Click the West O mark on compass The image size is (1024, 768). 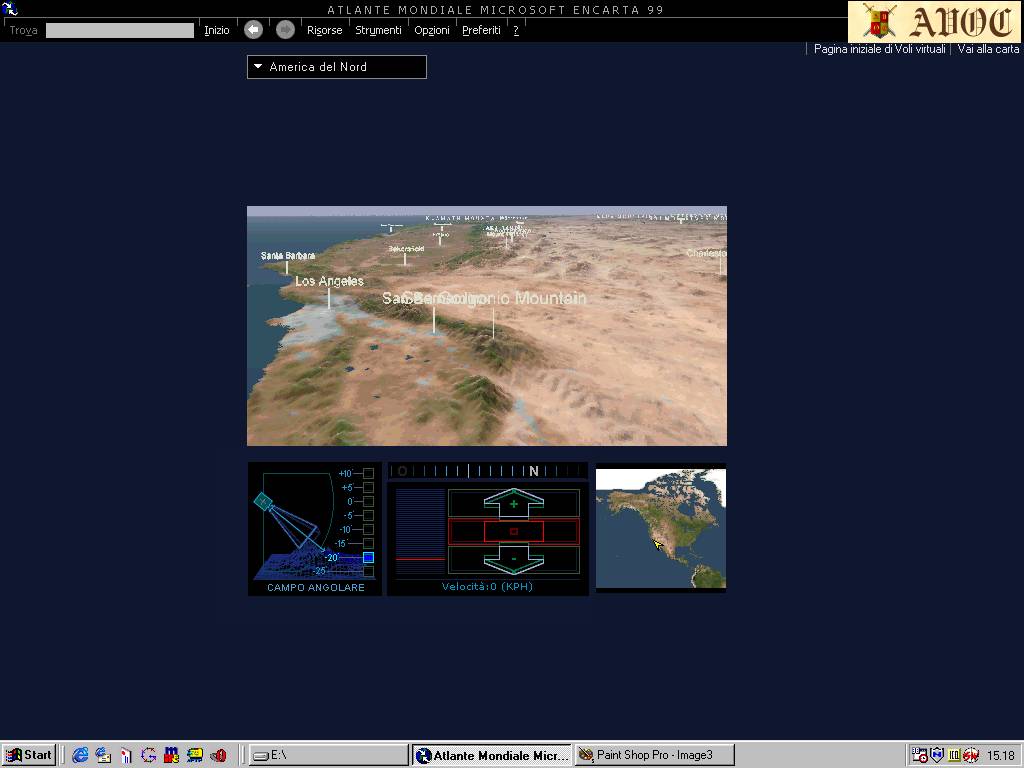tap(402, 471)
